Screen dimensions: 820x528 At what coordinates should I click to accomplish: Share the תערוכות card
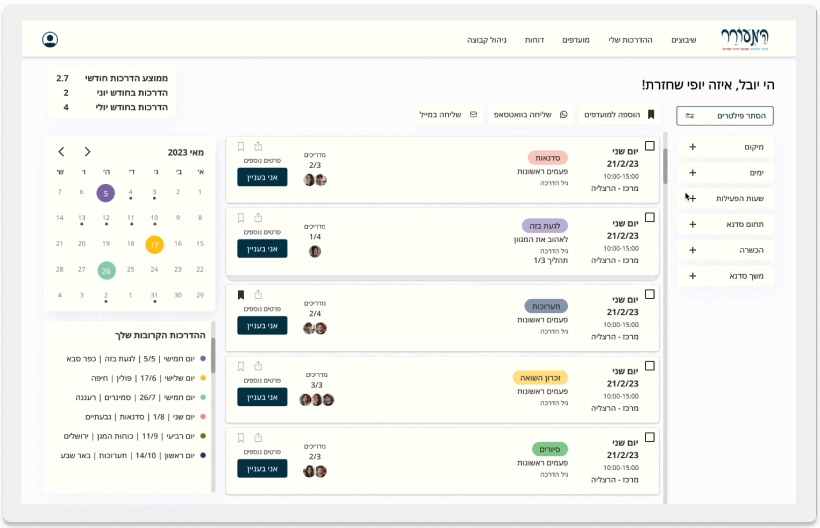[258, 295]
